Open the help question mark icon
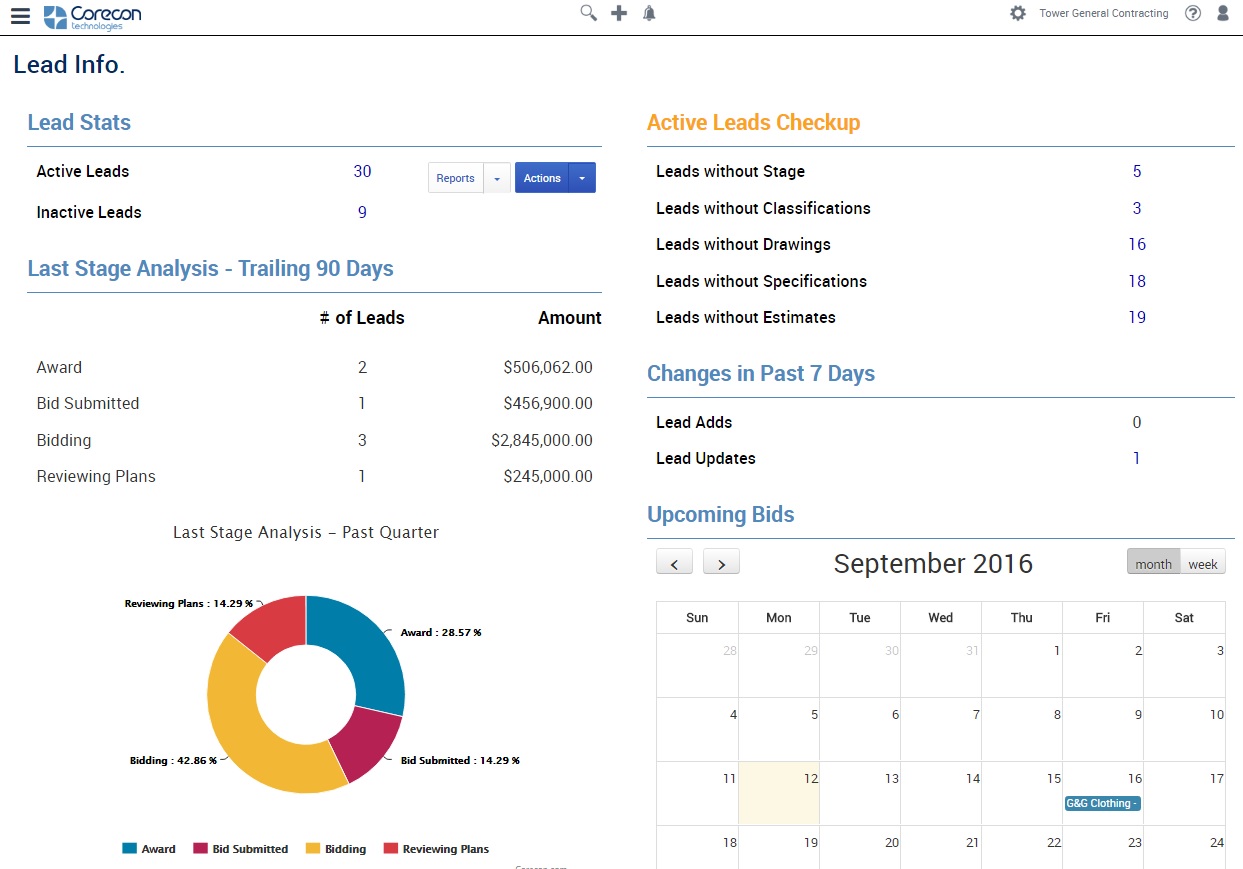The width and height of the screenshot is (1243, 869). point(1192,13)
